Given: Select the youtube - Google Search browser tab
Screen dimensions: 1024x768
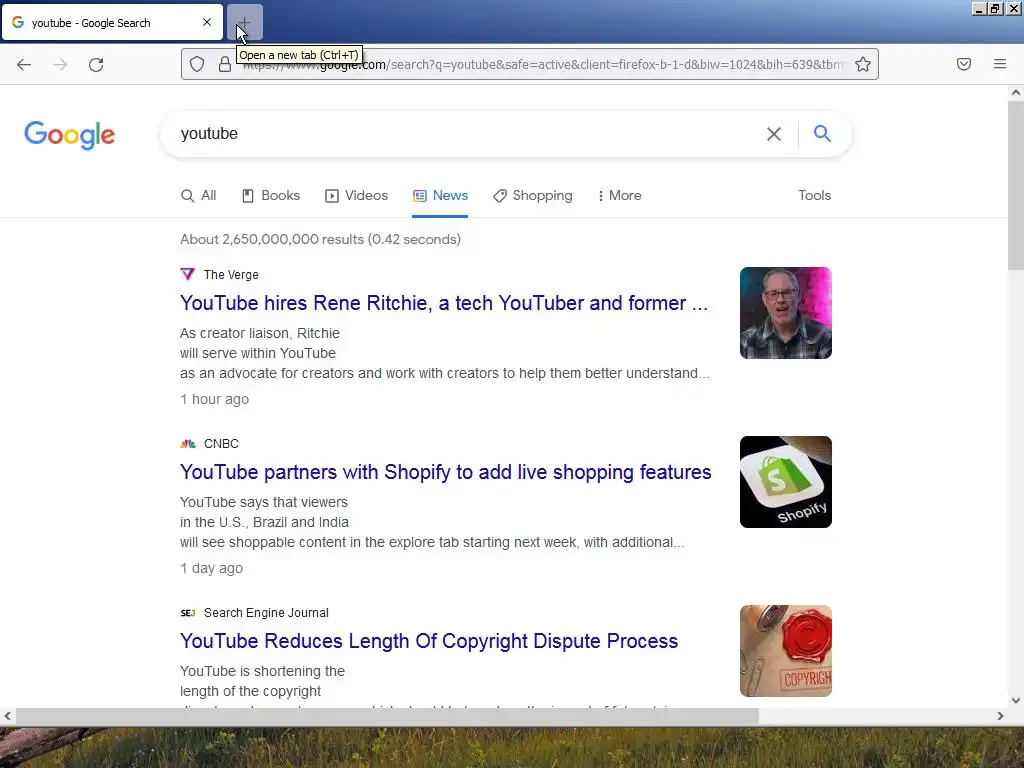Looking at the screenshot, I should point(112,23).
